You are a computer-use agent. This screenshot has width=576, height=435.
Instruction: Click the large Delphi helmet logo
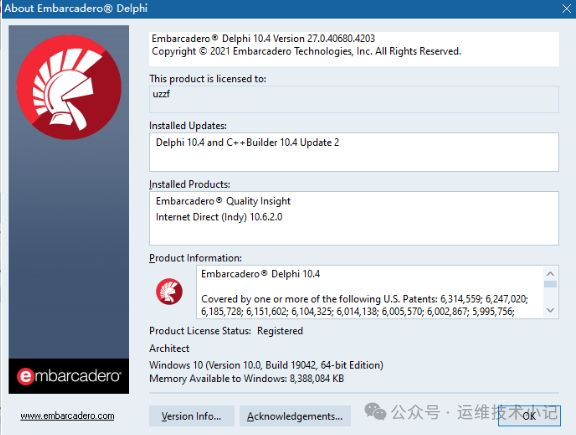(69, 87)
